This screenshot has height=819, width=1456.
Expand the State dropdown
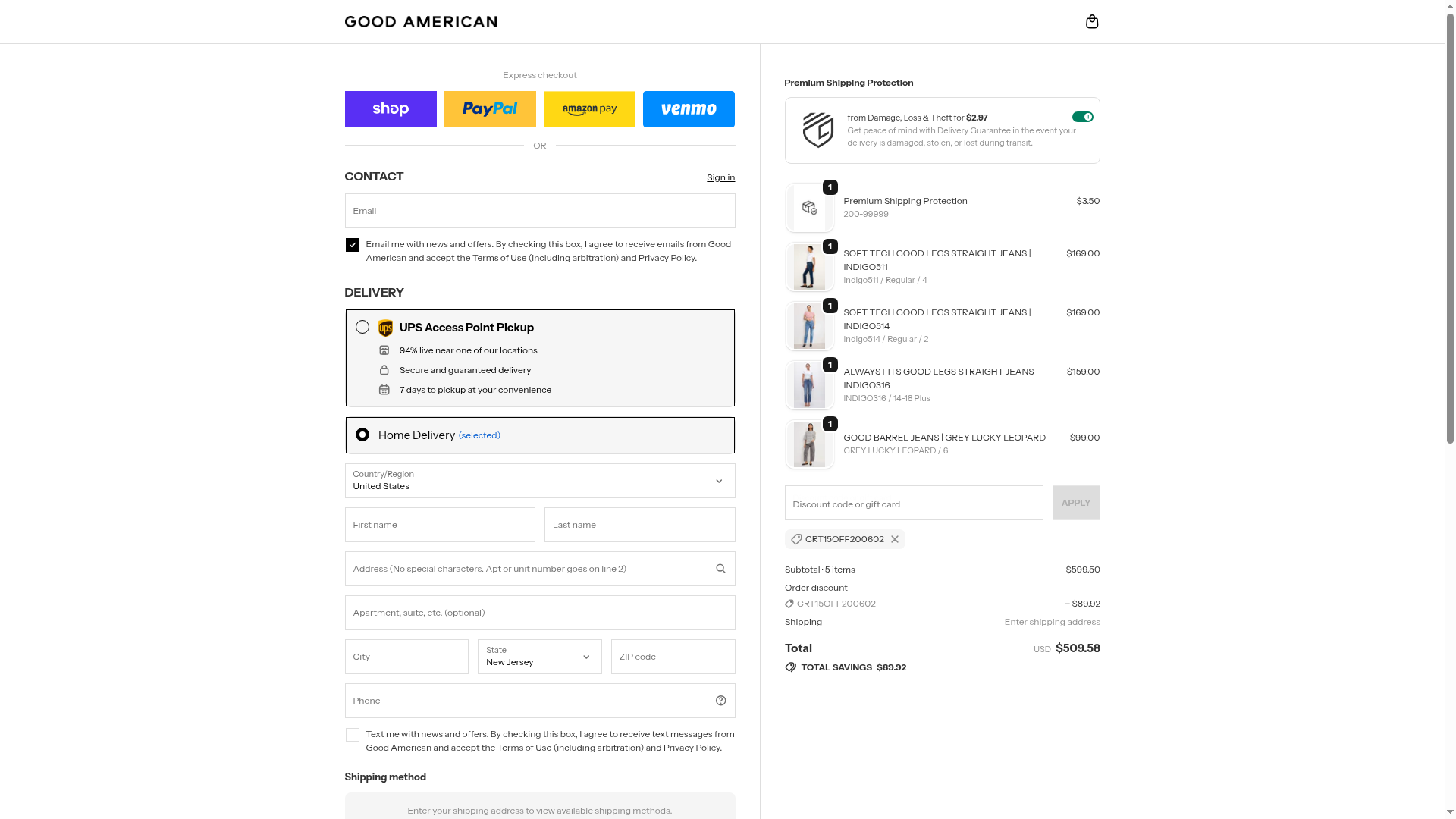[x=539, y=657]
